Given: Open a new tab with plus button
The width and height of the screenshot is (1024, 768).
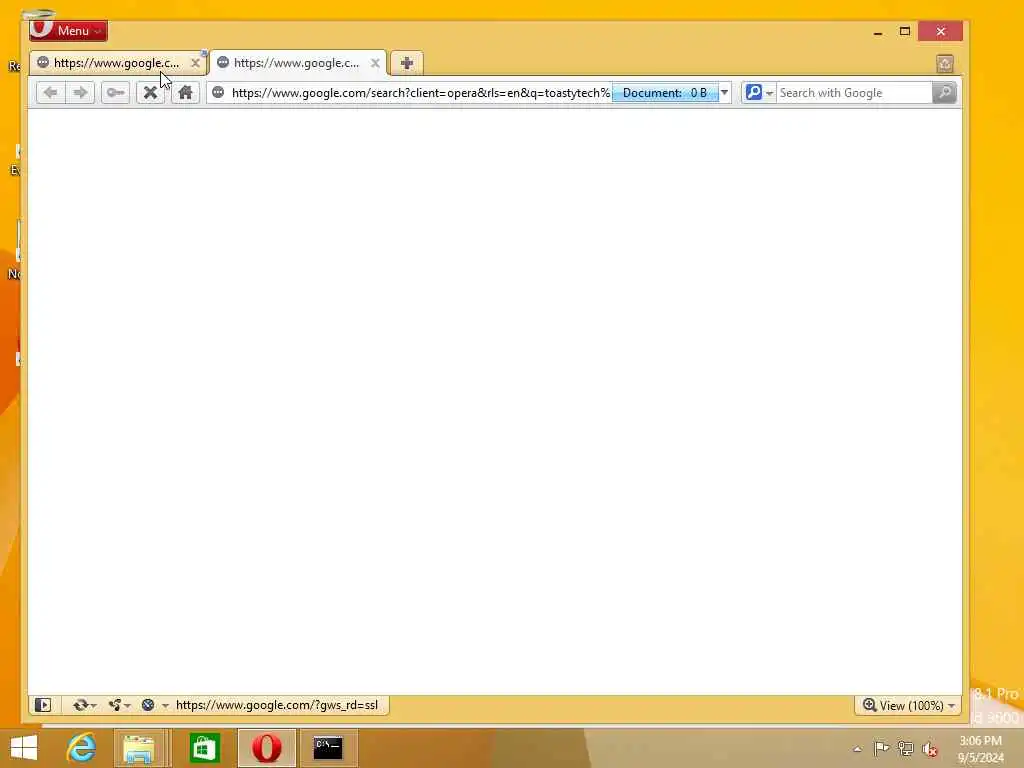Looking at the screenshot, I should [406, 63].
